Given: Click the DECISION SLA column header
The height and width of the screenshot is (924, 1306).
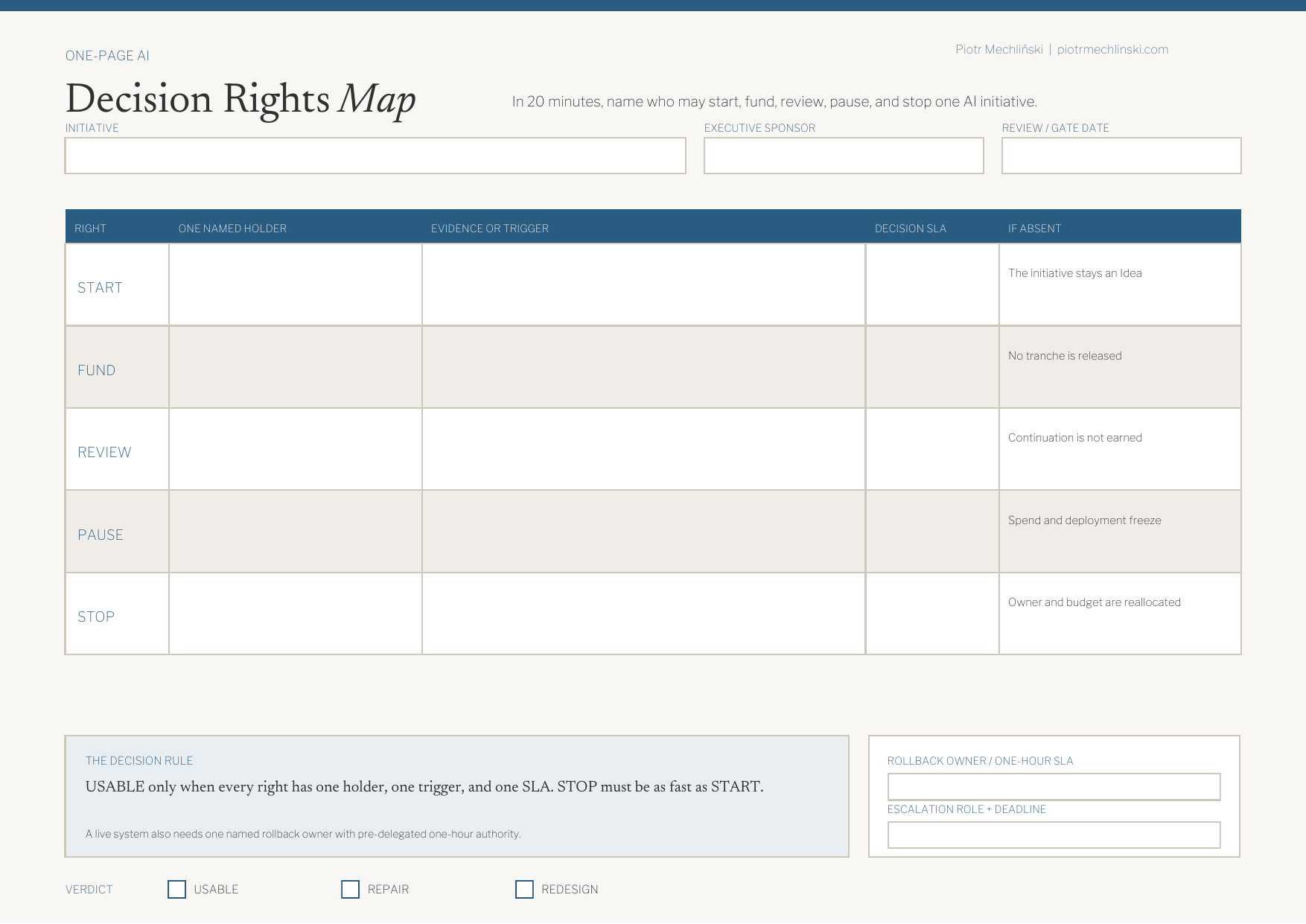Looking at the screenshot, I should coord(911,229).
